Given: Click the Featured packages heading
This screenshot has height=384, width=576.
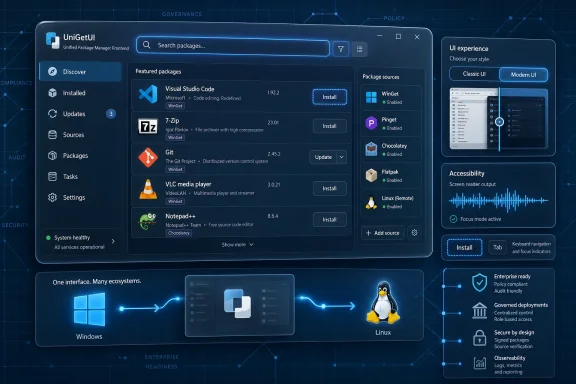Looking at the screenshot, I should click(158, 71).
